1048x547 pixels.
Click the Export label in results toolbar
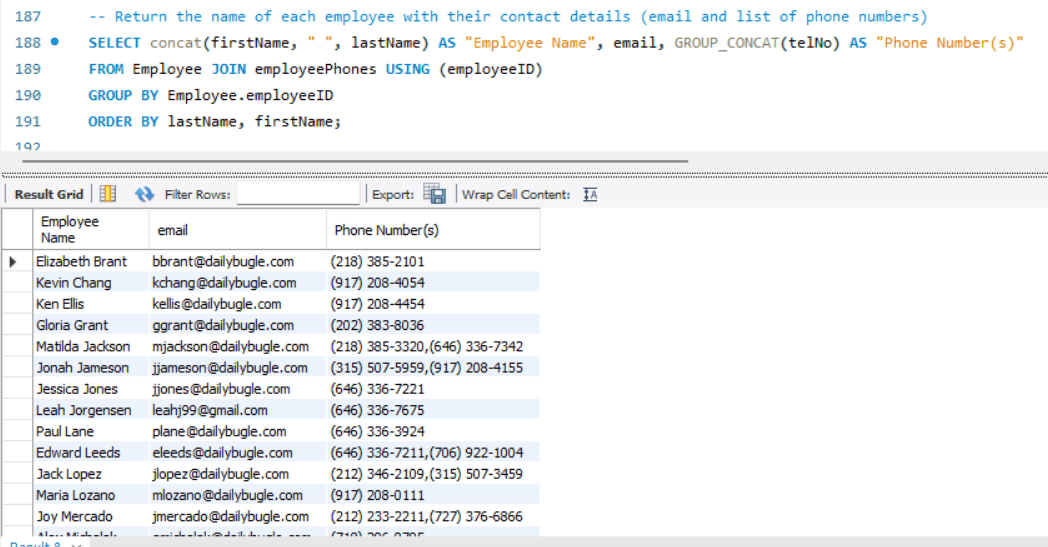[x=393, y=195]
